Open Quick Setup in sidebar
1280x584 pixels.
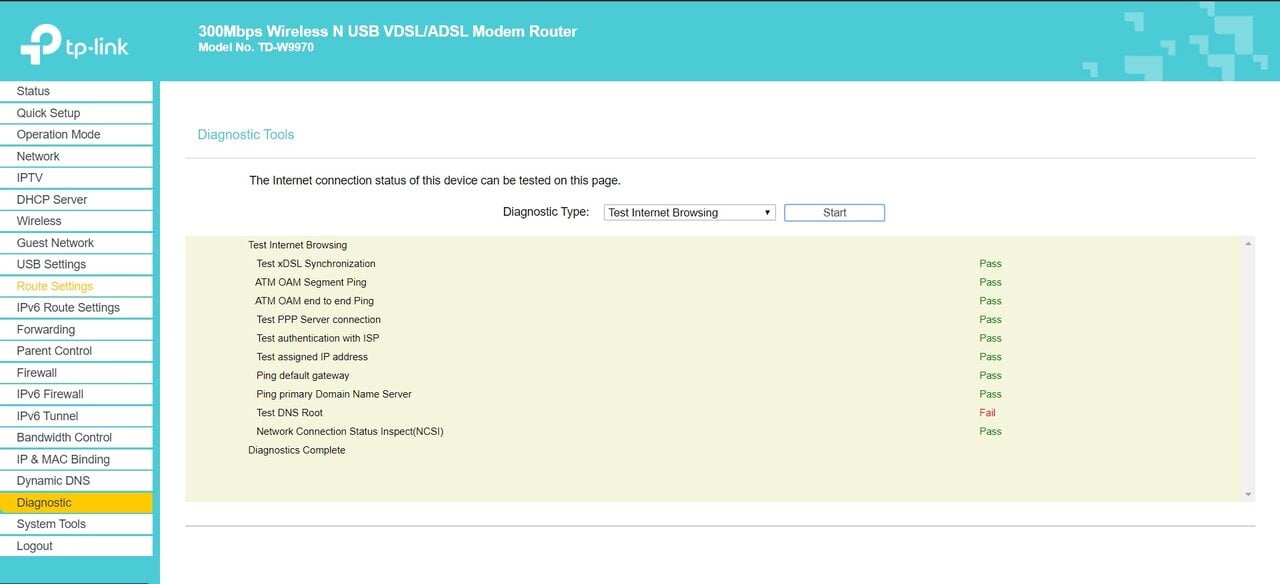[76, 113]
